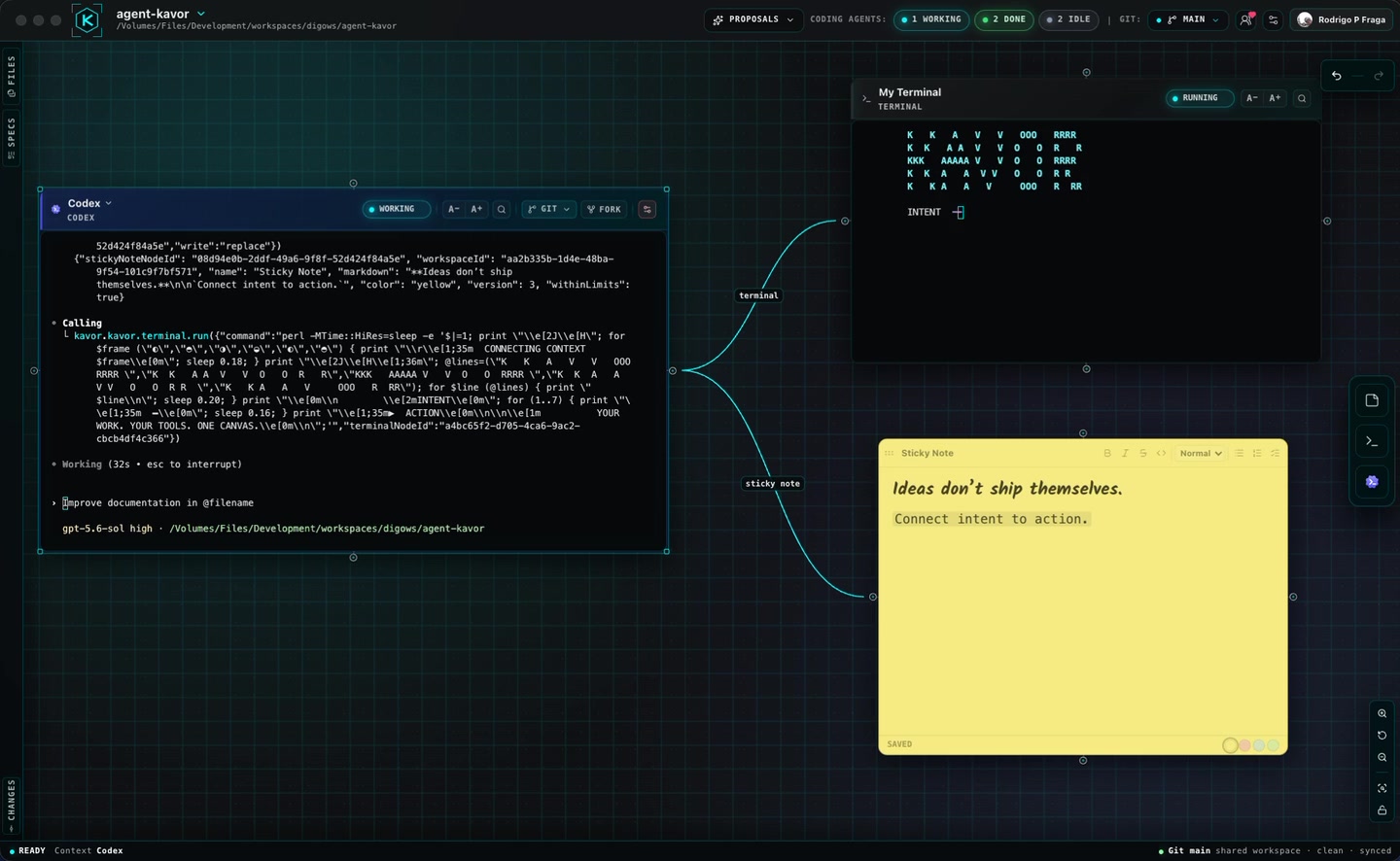Click the Codex WORKING status pill

coord(397,209)
